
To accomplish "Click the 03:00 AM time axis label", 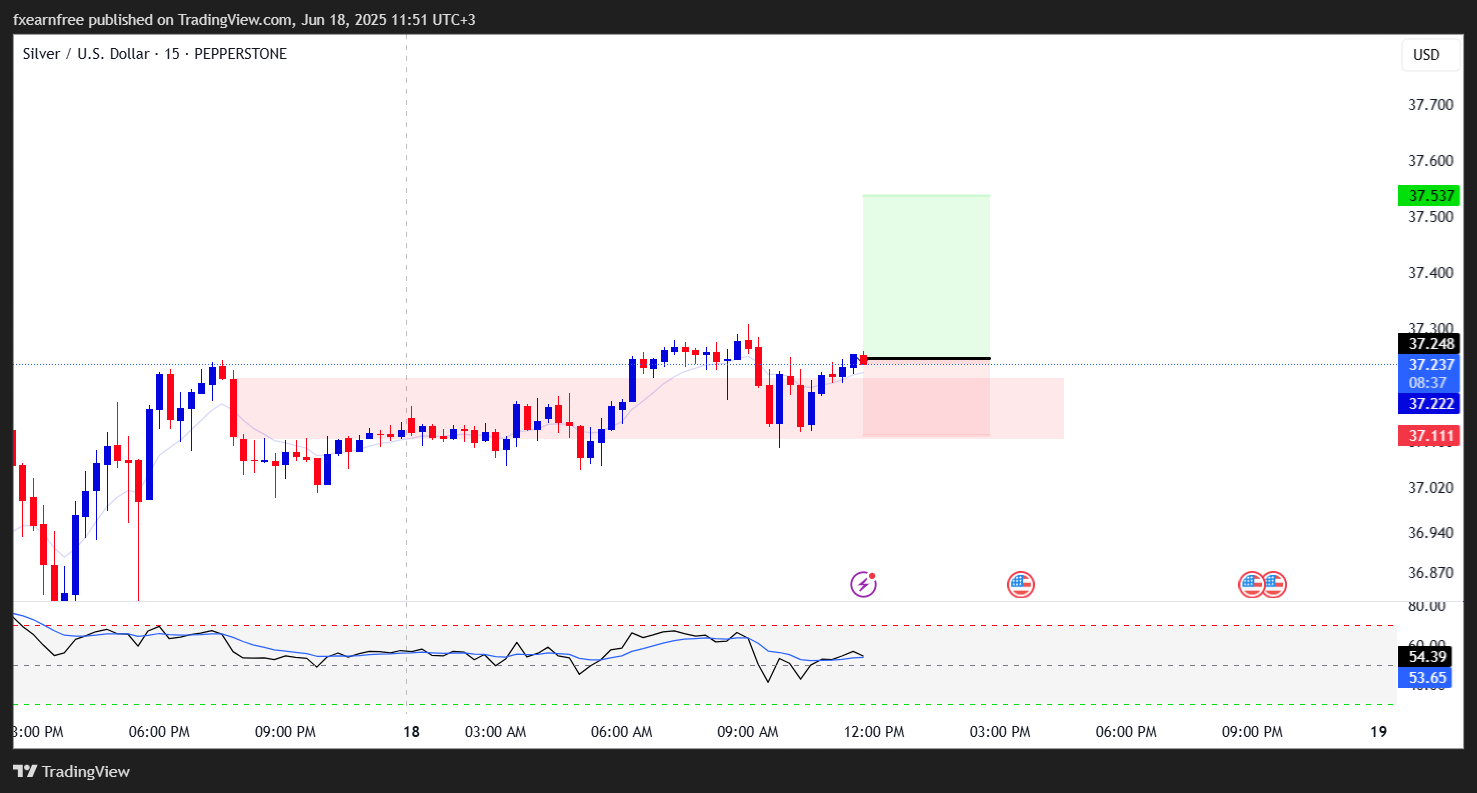I will [495, 732].
